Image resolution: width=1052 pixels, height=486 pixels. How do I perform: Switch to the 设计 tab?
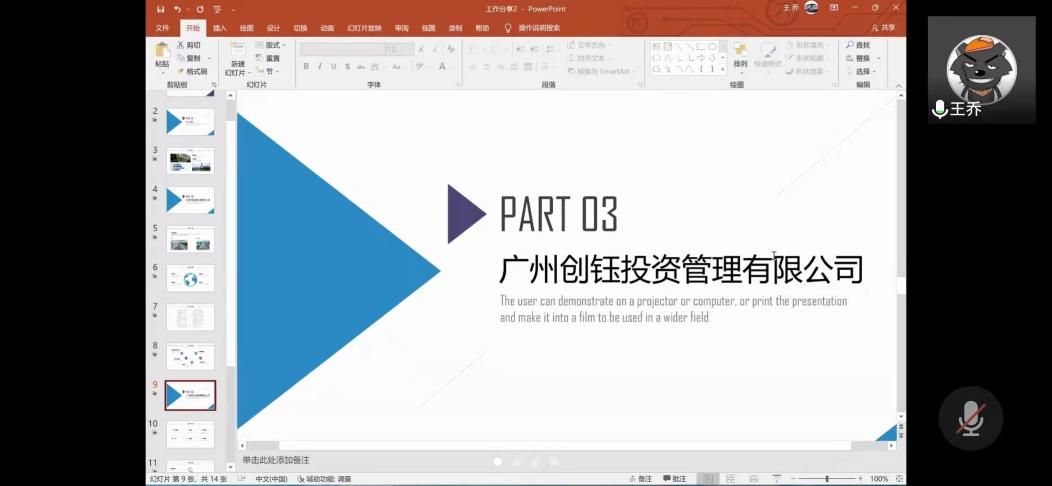point(273,28)
